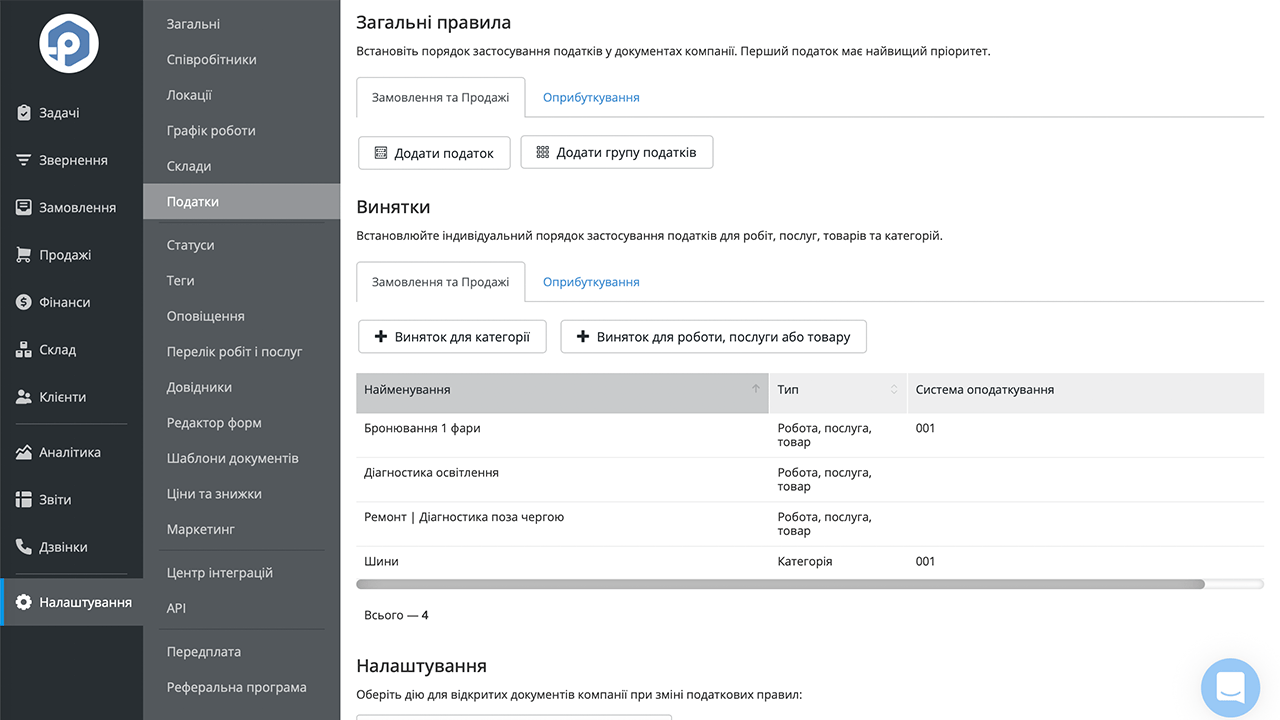Add Виняток для роботи, послуги або товару
This screenshot has height=720, width=1280.
[713, 337]
